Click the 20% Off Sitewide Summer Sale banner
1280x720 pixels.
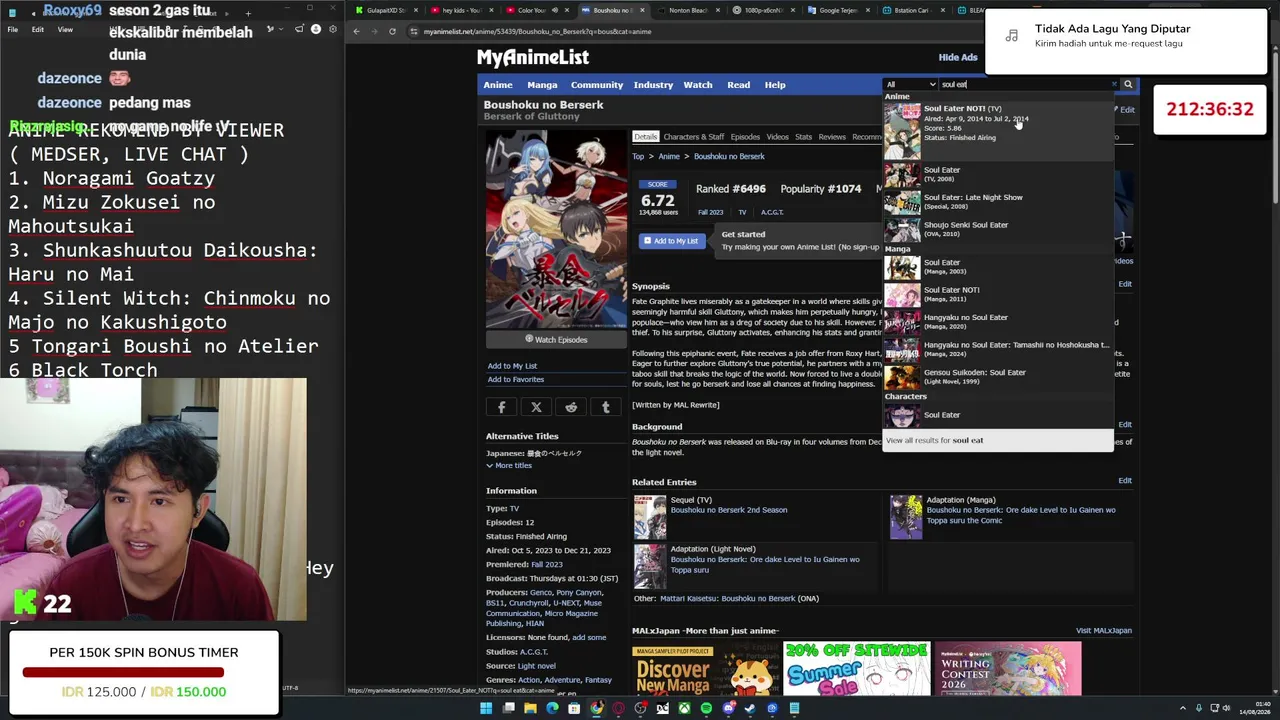coord(857,668)
